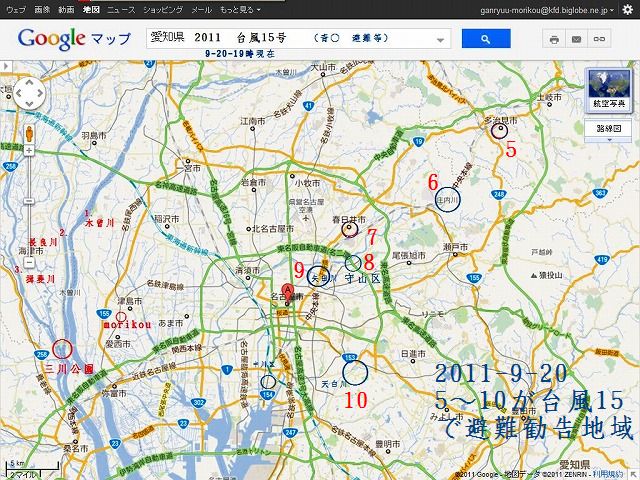Expand the 路線図 layer dropdown arrow

(610, 140)
